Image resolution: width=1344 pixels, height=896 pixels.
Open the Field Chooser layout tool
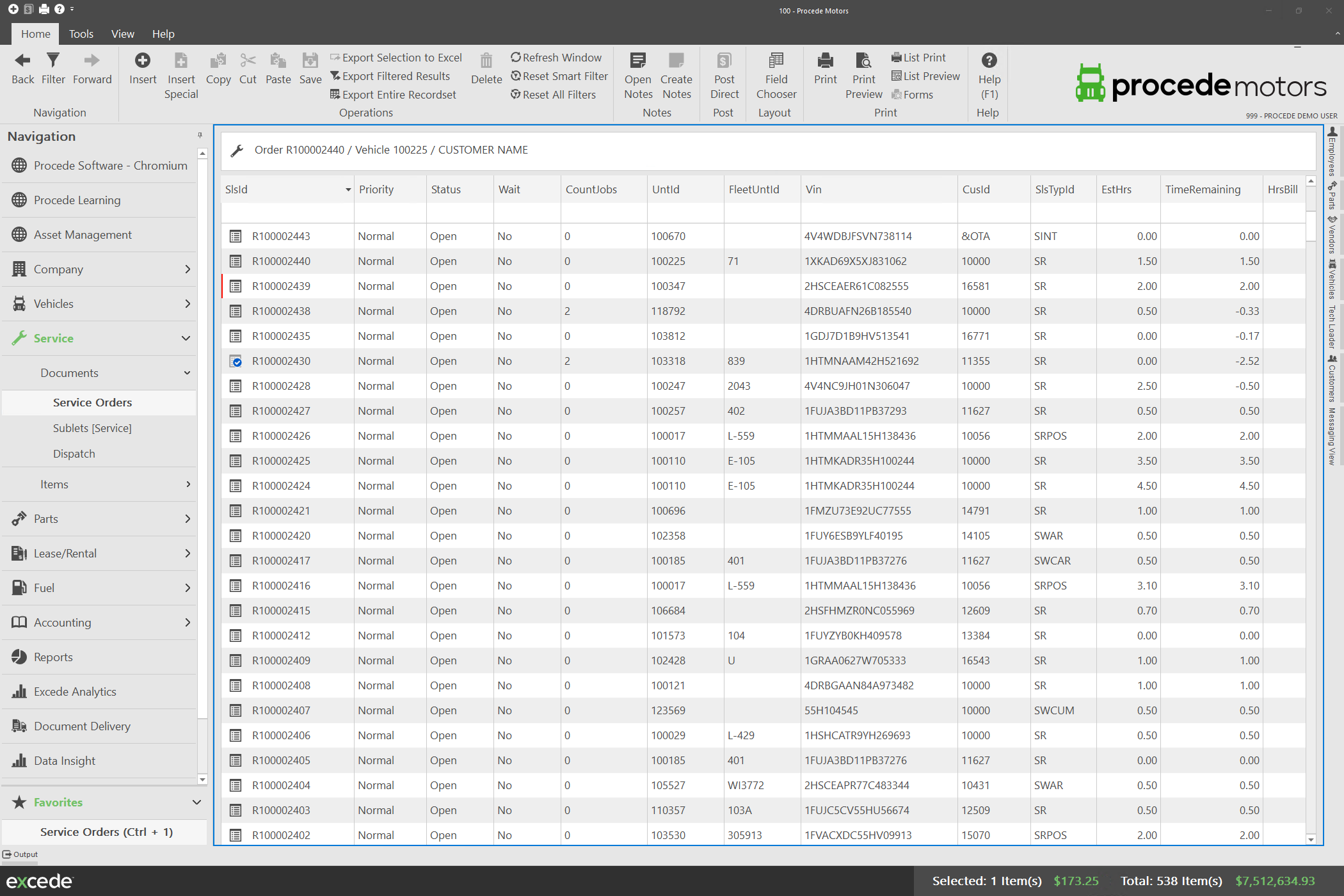click(776, 61)
